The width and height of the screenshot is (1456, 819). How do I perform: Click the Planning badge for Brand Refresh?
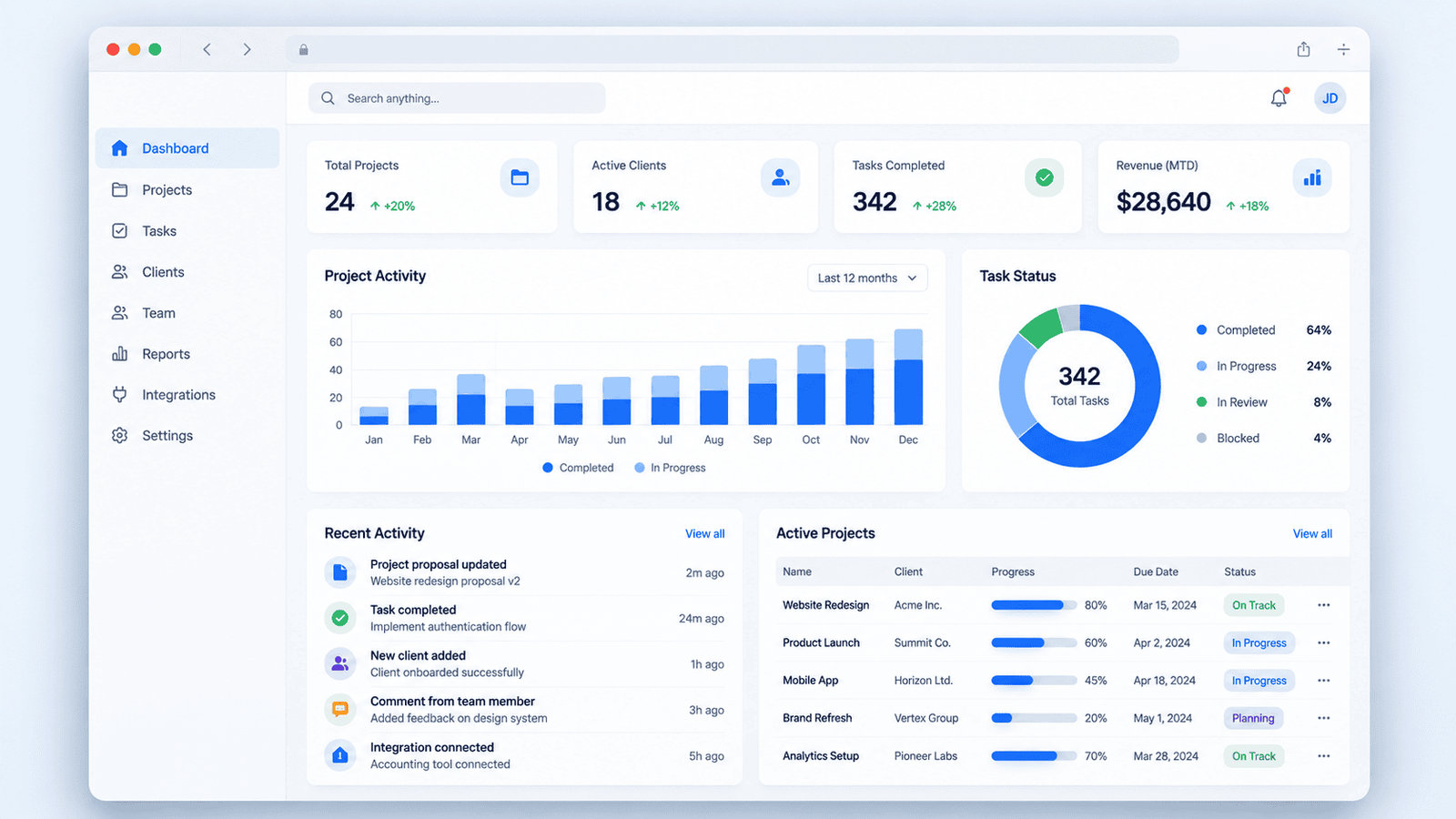(1253, 718)
